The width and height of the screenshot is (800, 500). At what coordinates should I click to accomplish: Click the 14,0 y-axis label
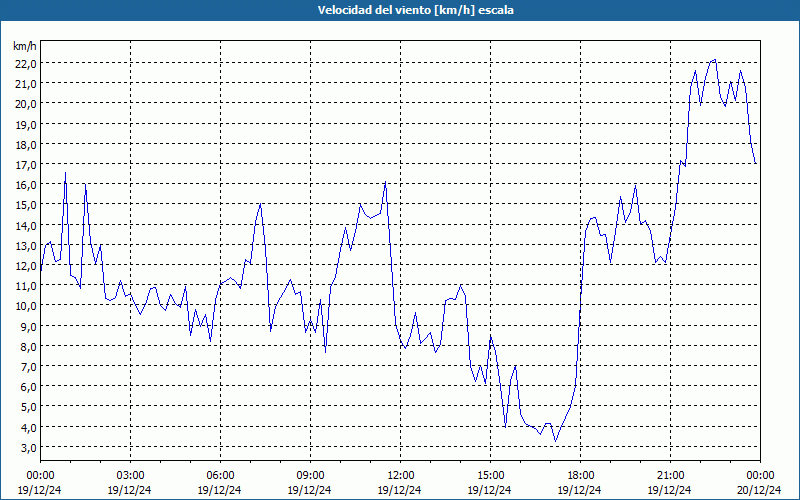26,225
